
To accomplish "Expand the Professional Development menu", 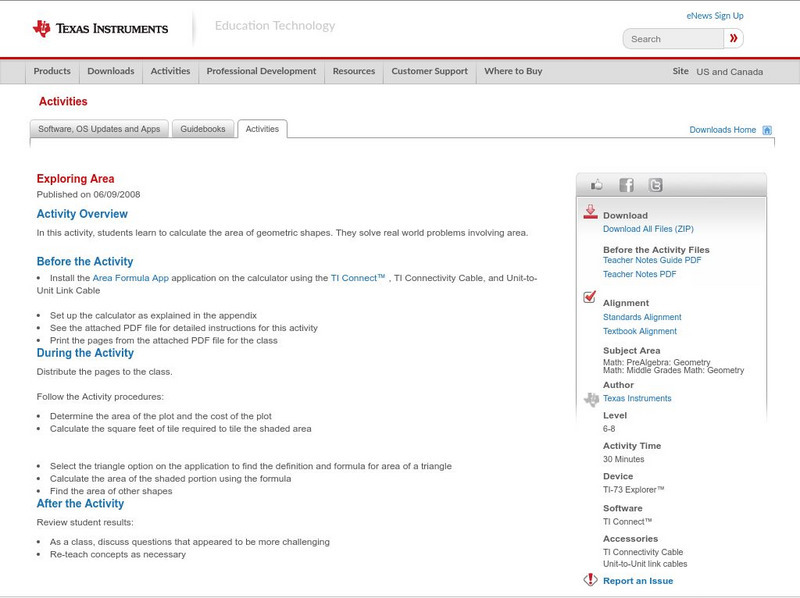I will click(261, 72).
